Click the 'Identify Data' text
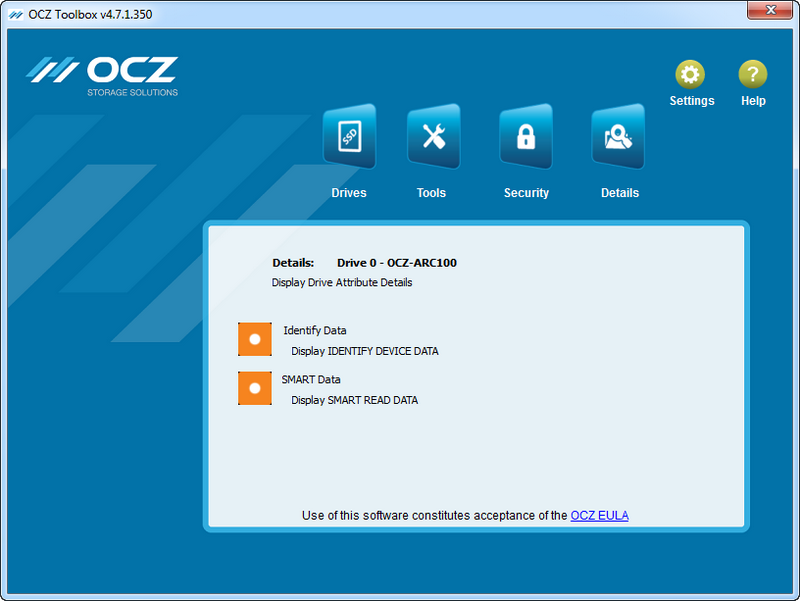Image resolution: width=800 pixels, height=601 pixels. pyautogui.click(x=315, y=331)
